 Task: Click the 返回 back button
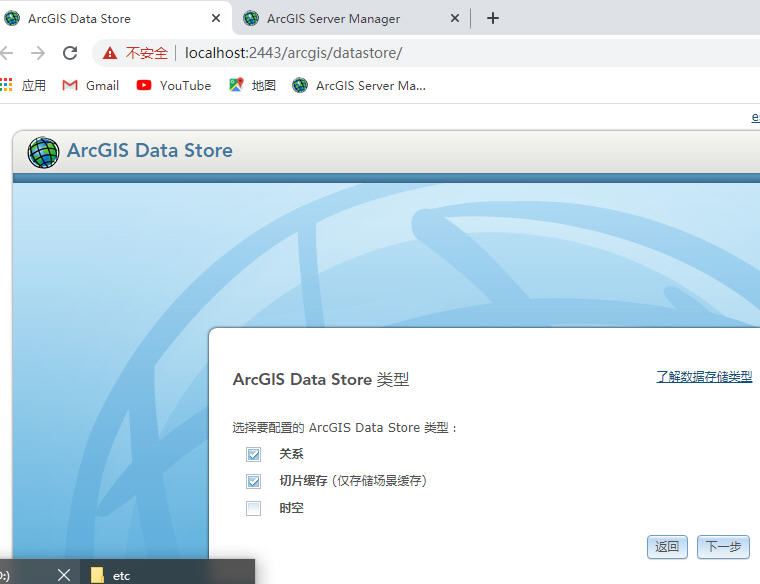pos(667,547)
